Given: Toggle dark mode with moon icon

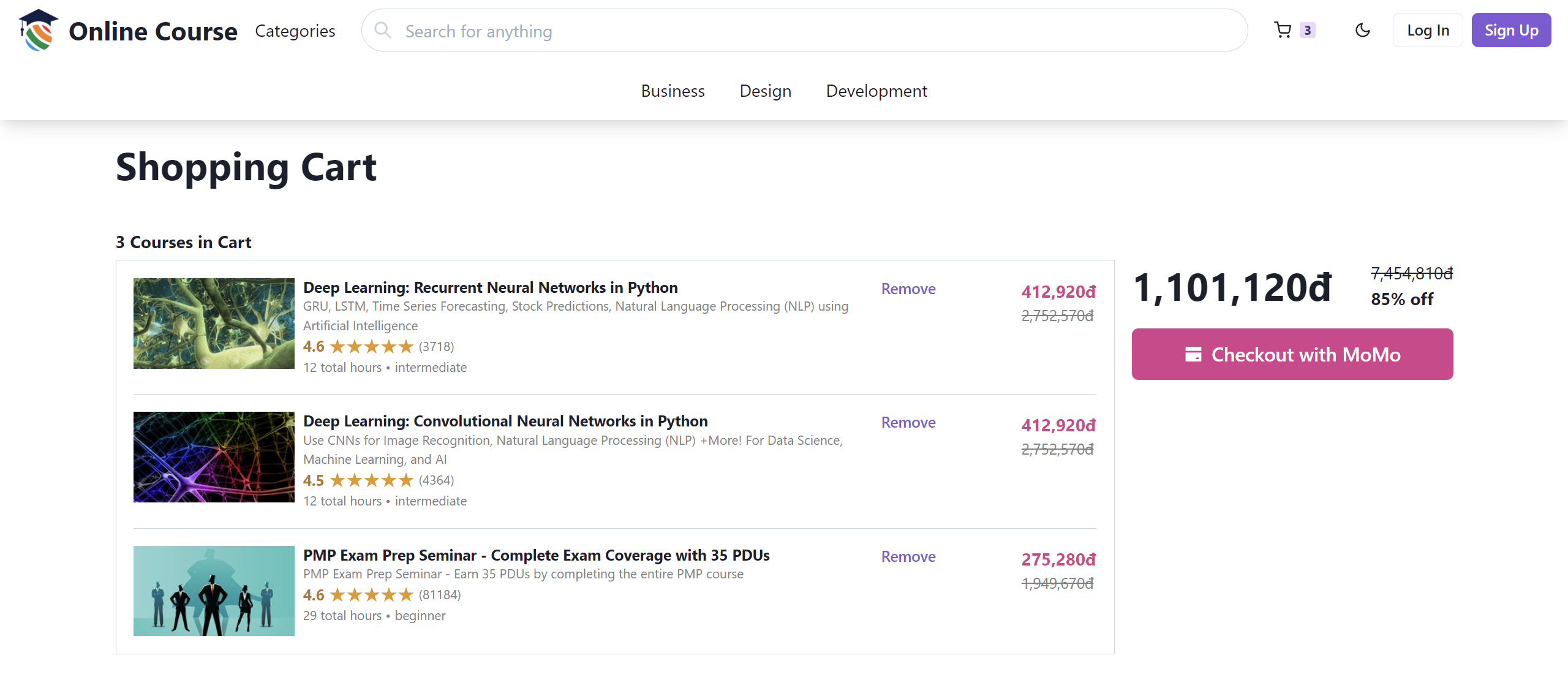Looking at the screenshot, I should click(1362, 30).
